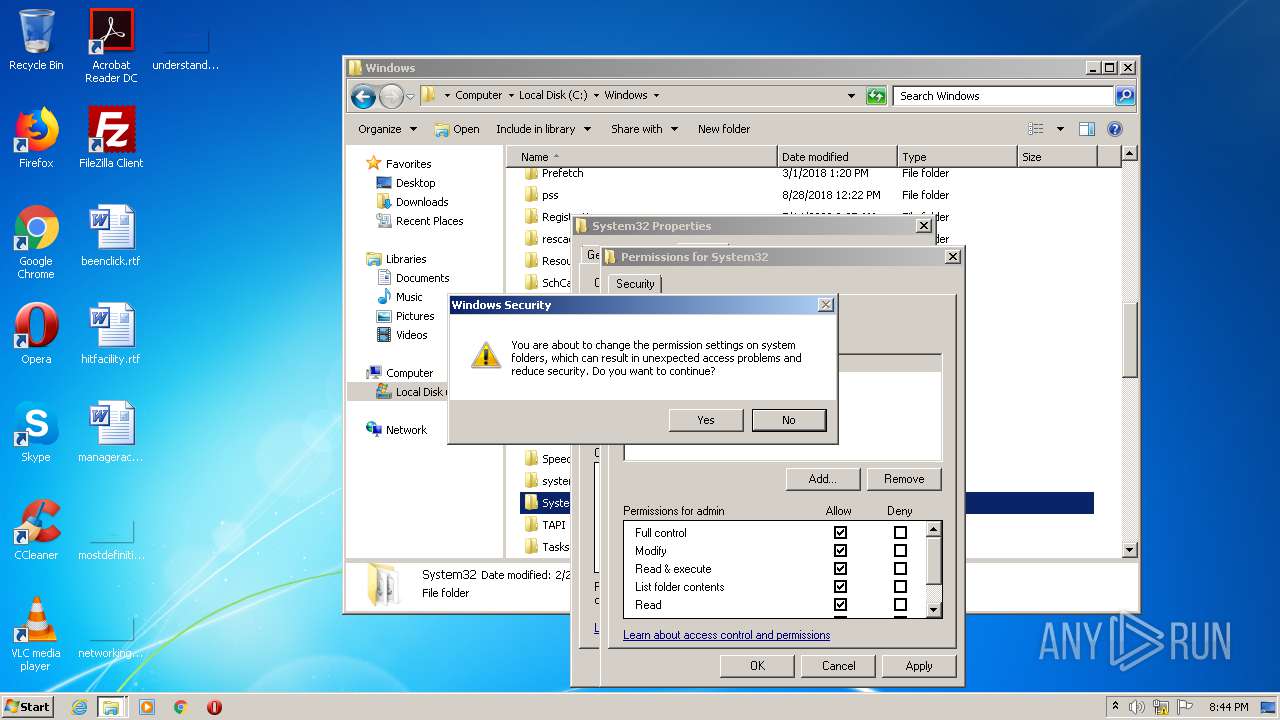
Task: Launch VLC media player shortcut
Action: click(x=36, y=634)
